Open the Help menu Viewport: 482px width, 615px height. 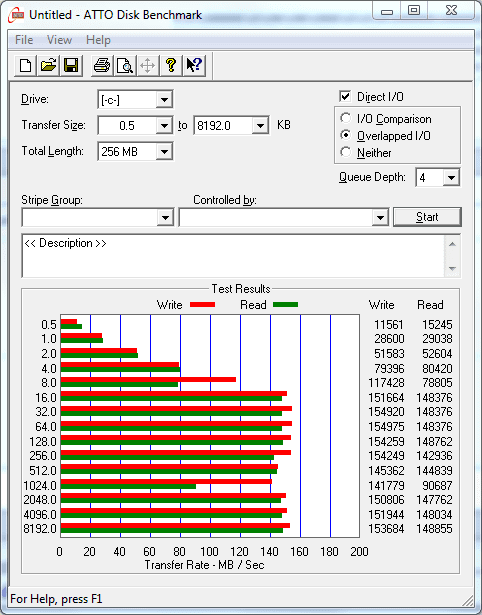pyautogui.click(x=98, y=40)
